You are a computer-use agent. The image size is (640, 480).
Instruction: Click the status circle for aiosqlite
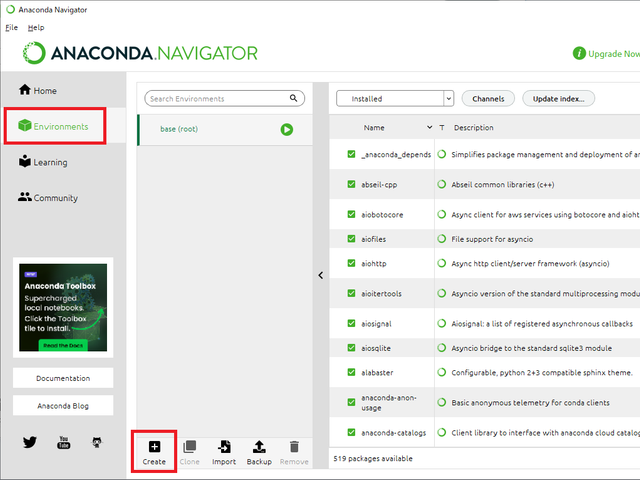(x=442, y=348)
